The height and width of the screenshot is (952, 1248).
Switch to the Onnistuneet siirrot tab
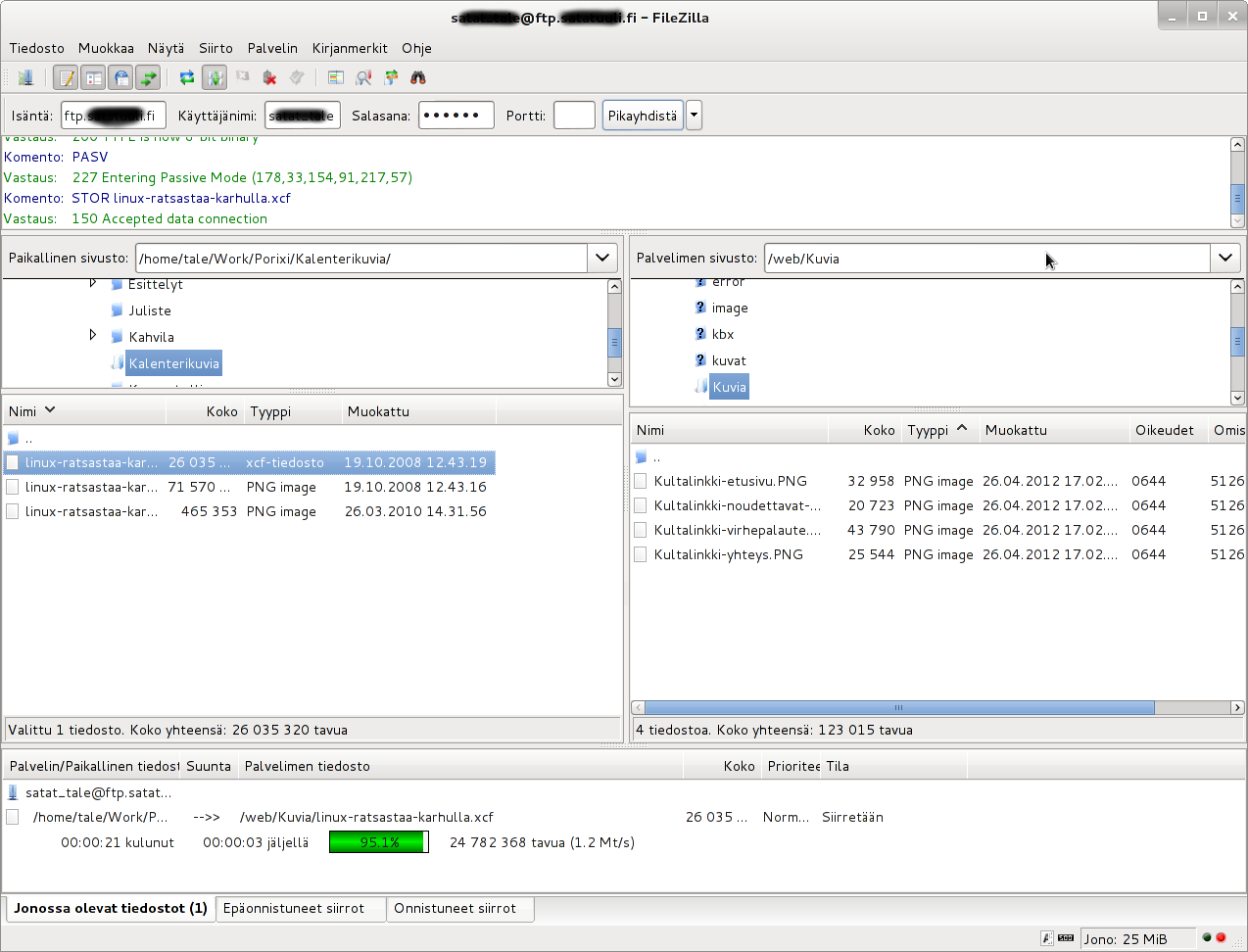460,909
